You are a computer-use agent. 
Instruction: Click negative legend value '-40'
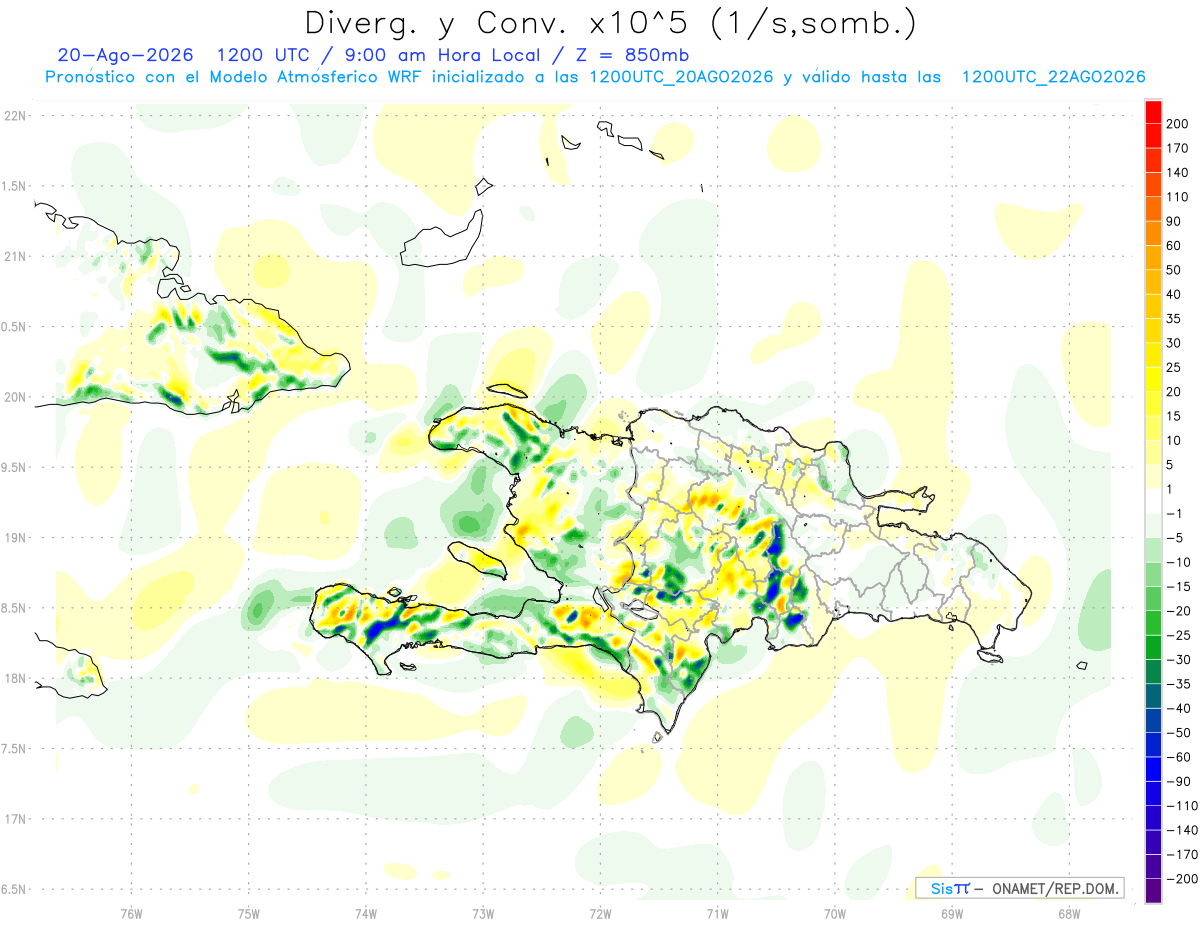(x=1178, y=708)
